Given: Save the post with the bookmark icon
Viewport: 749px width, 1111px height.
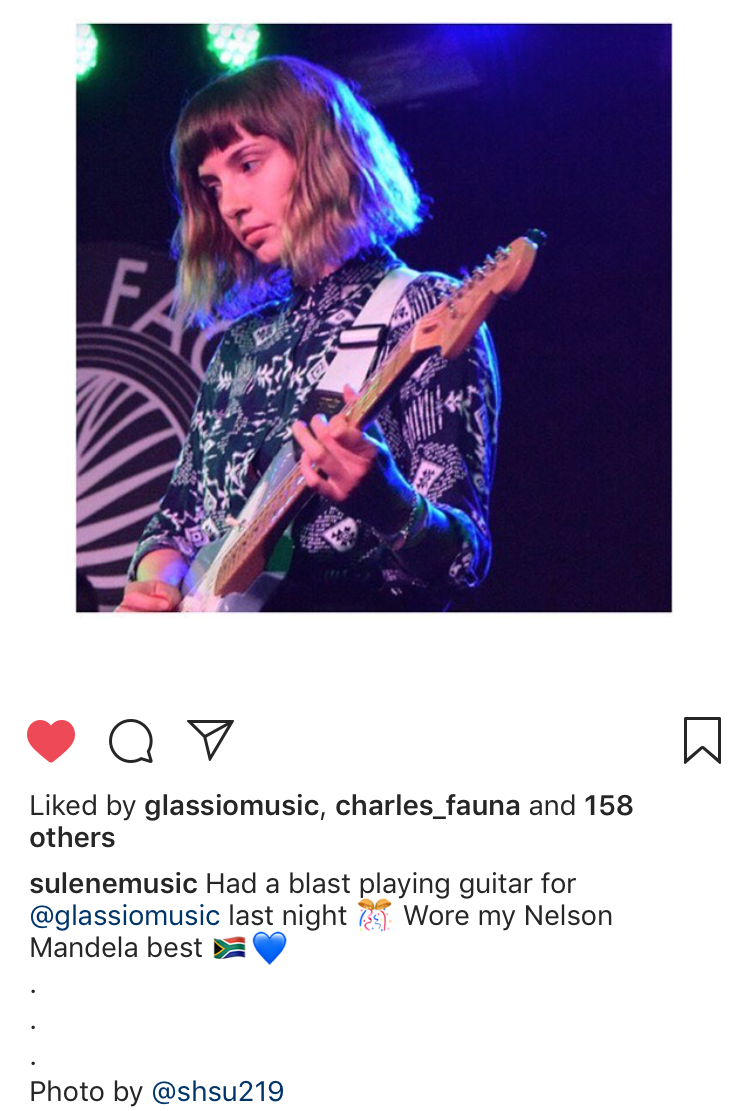Looking at the screenshot, I should click(x=702, y=740).
